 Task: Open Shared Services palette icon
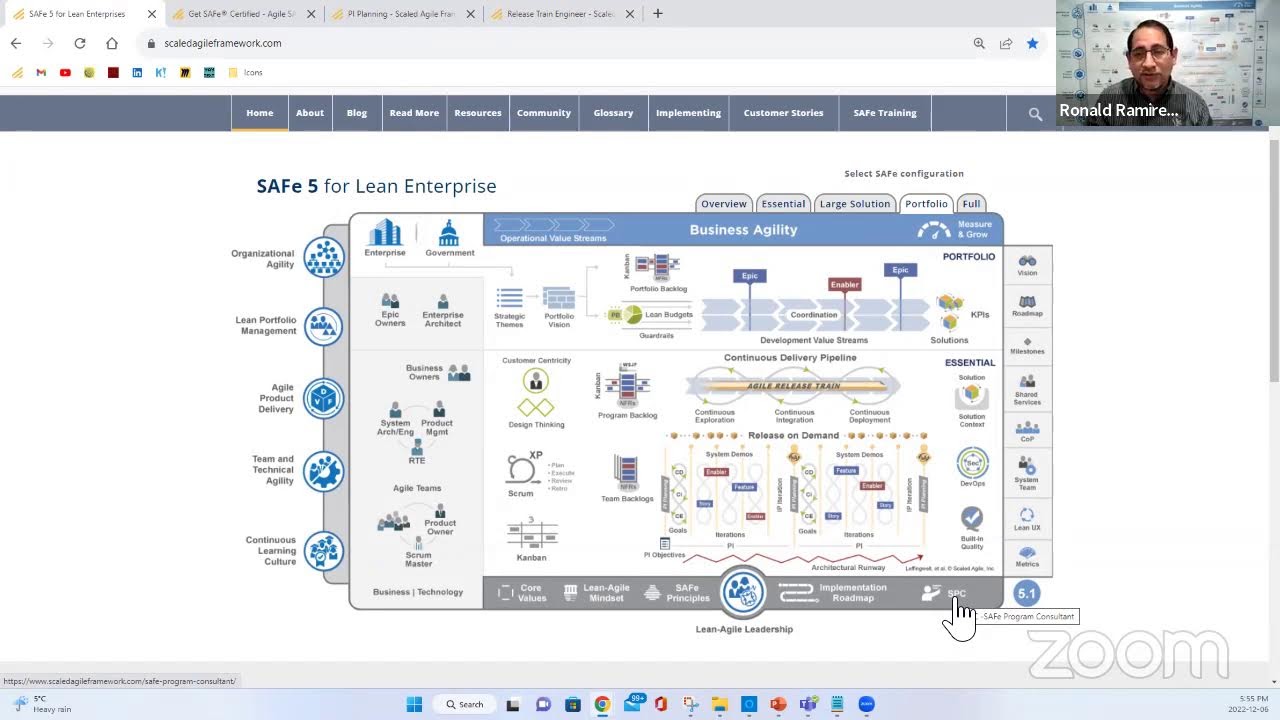tap(1027, 381)
